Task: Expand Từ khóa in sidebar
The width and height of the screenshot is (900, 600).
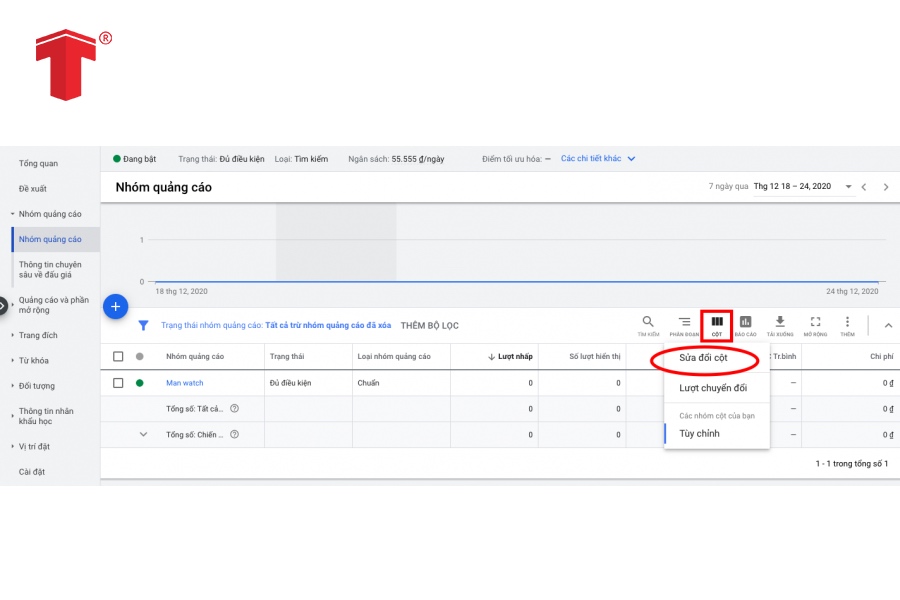Action: (13, 360)
